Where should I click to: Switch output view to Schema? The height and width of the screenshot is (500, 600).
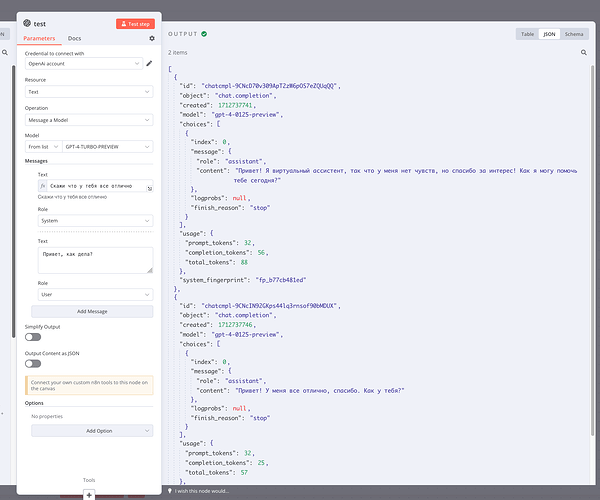pyautogui.click(x=574, y=34)
